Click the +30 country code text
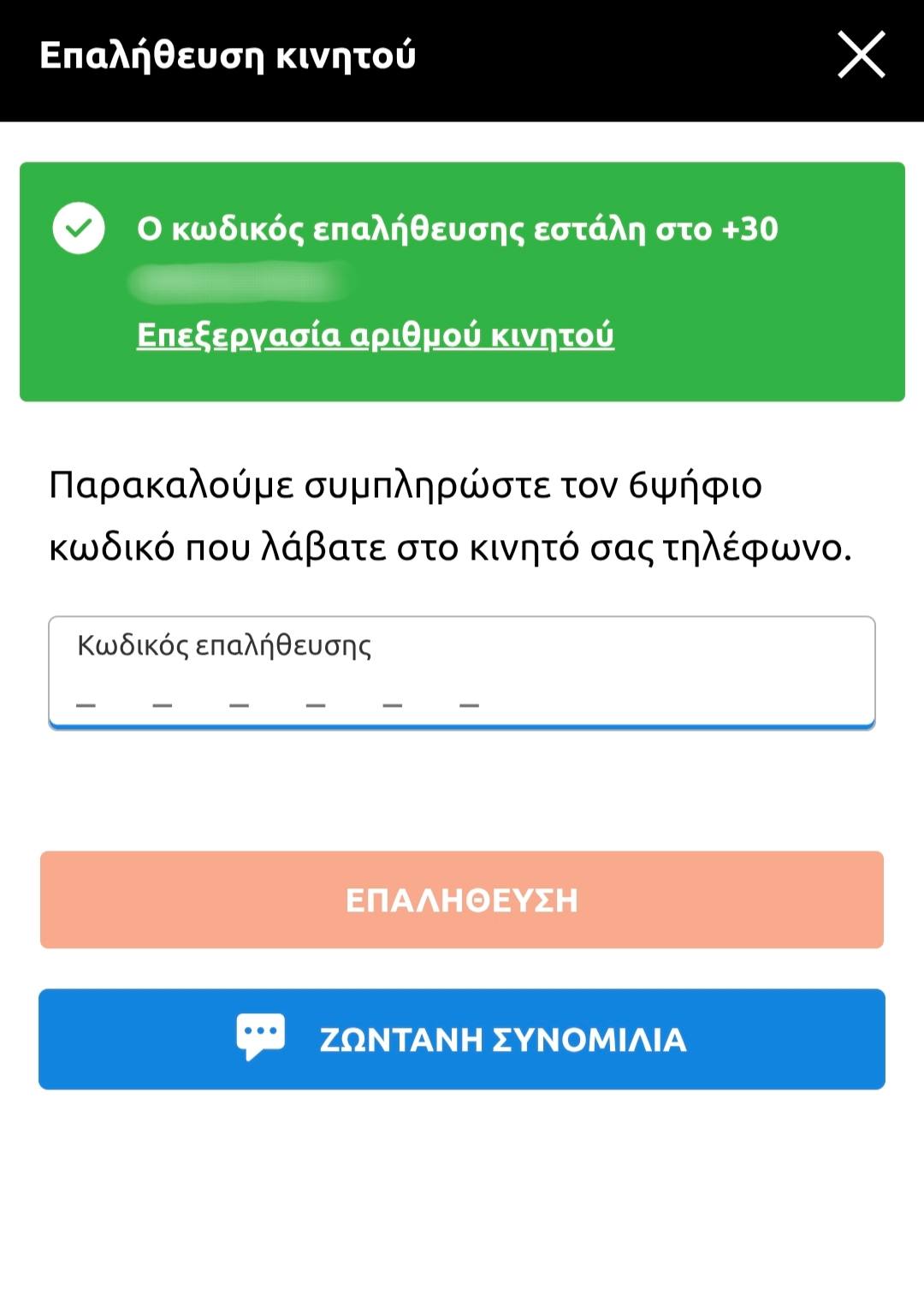The height and width of the screenshot is (1306, 924). click(750, 229)
